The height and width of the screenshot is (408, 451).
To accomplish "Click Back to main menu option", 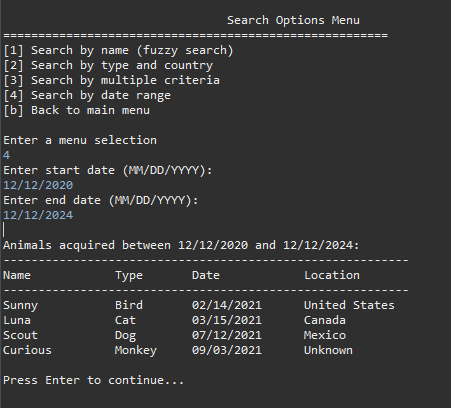I will (x=77, y=110).
